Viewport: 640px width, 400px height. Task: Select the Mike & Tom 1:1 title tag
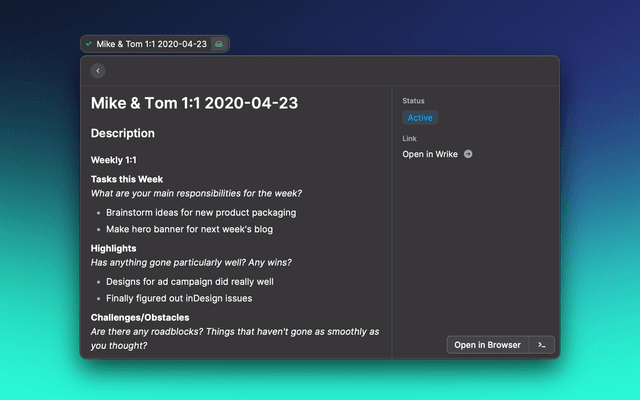coord(152,44)
